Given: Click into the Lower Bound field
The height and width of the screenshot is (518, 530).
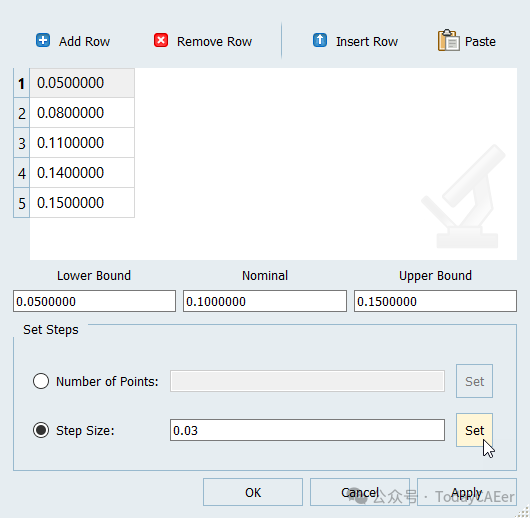Looking at the screenshot, I should (94, 301).
